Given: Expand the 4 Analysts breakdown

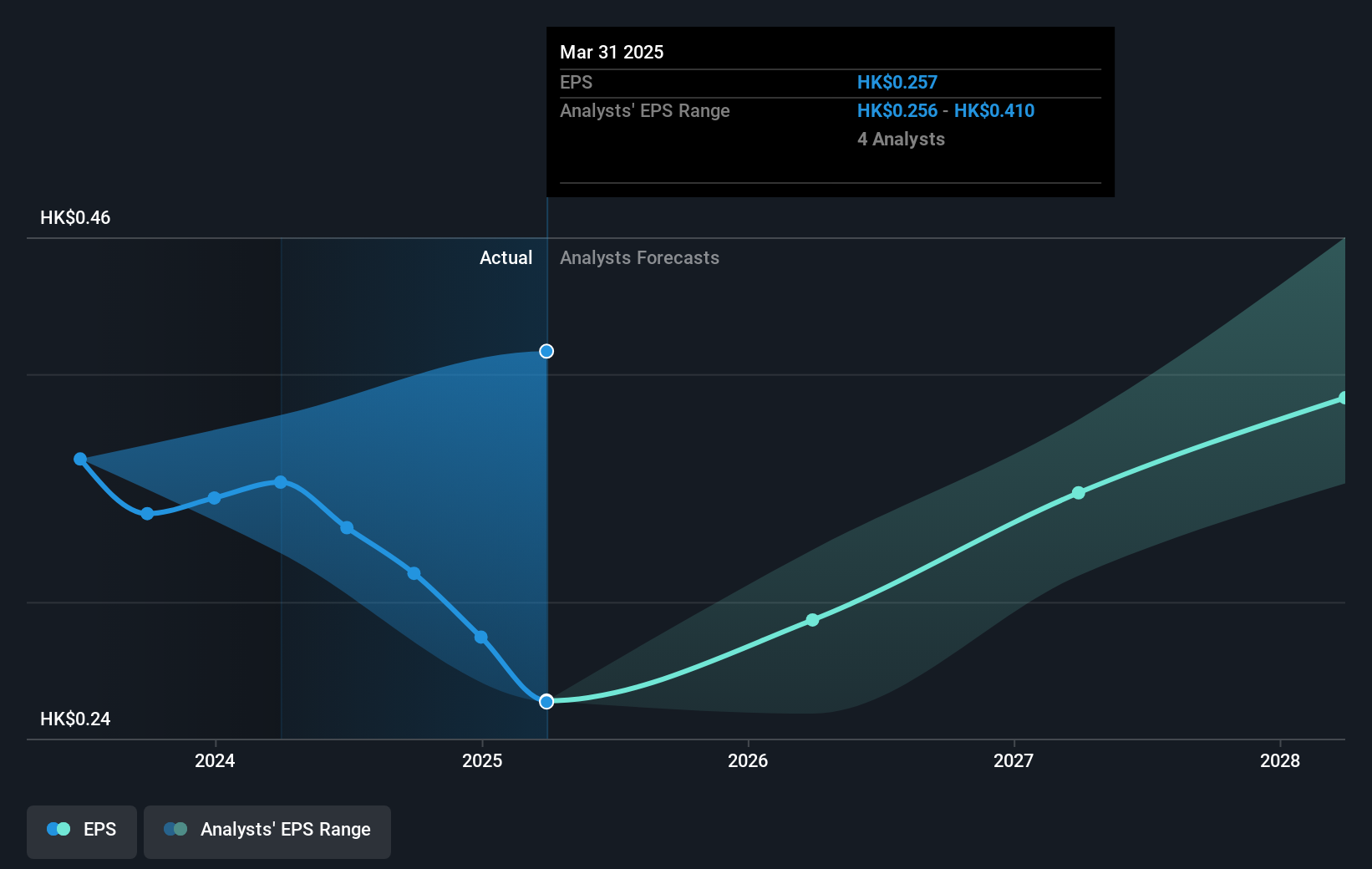Looking at the screenshot, I should coord(901,139).
